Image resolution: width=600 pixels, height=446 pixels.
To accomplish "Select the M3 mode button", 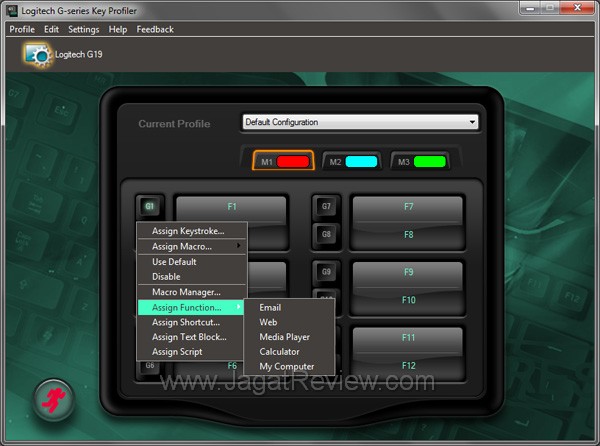I will pyautogui.click(x=421, y=161).
